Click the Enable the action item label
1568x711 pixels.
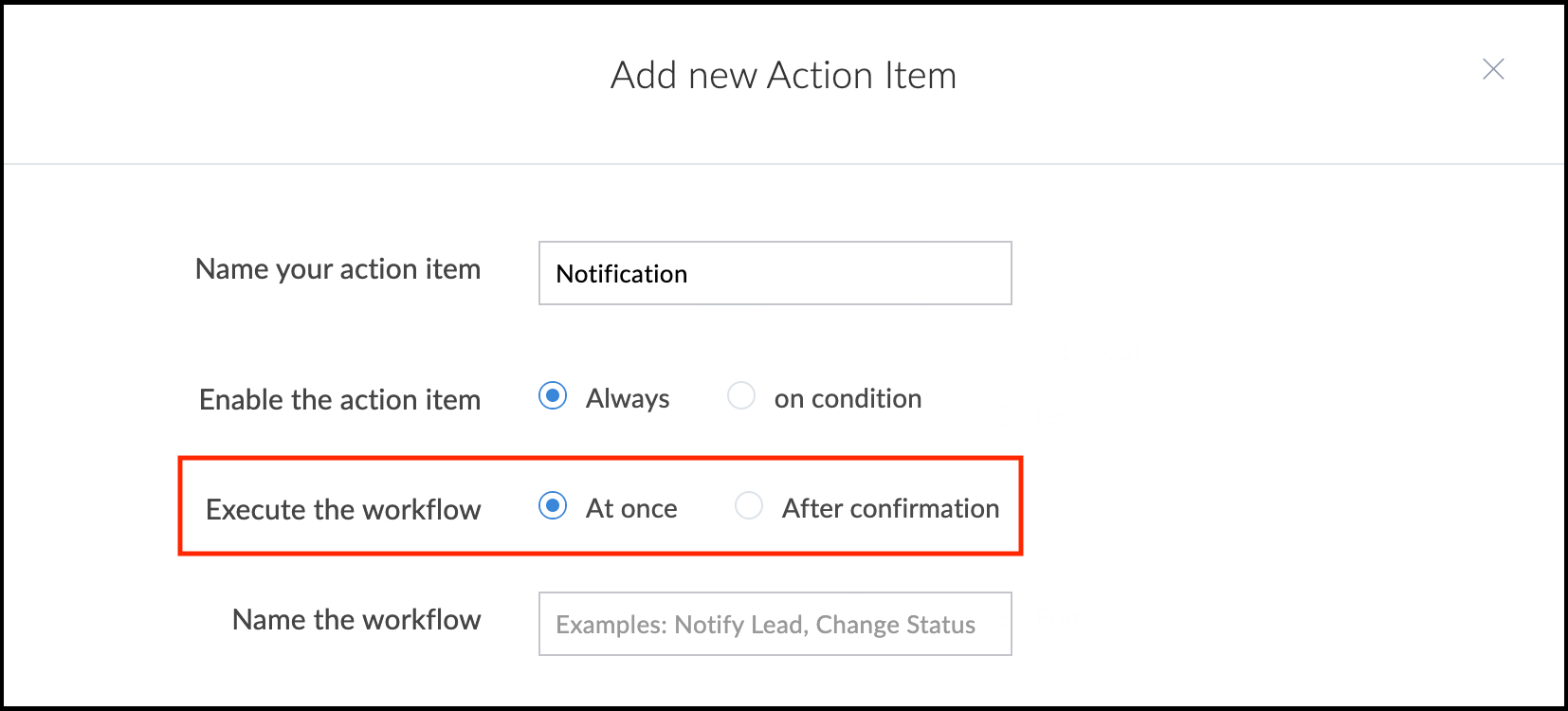(339, 399)
